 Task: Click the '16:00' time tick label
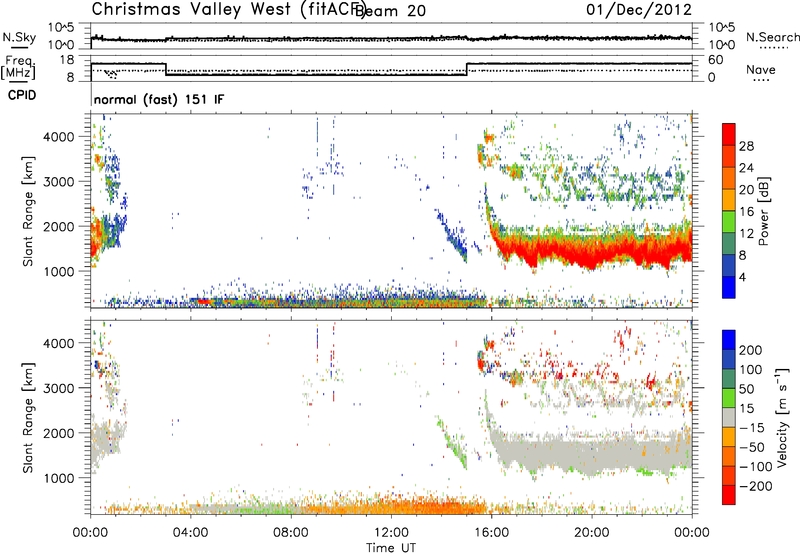(x=491, y=533)
